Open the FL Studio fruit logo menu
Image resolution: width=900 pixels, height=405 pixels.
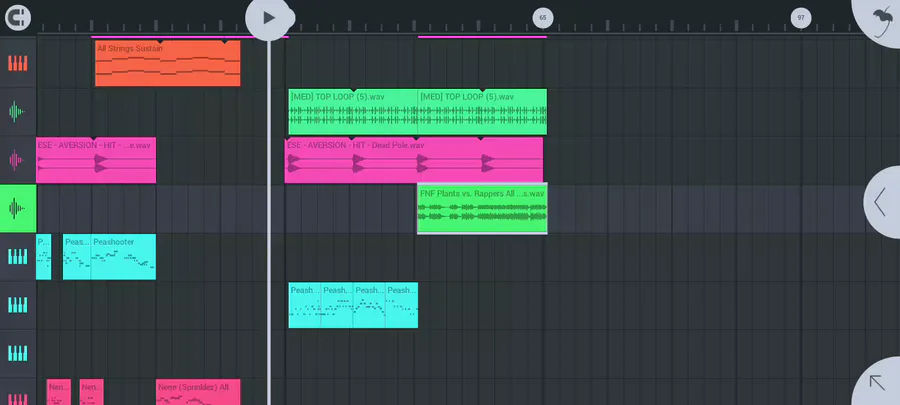point(882,21)
